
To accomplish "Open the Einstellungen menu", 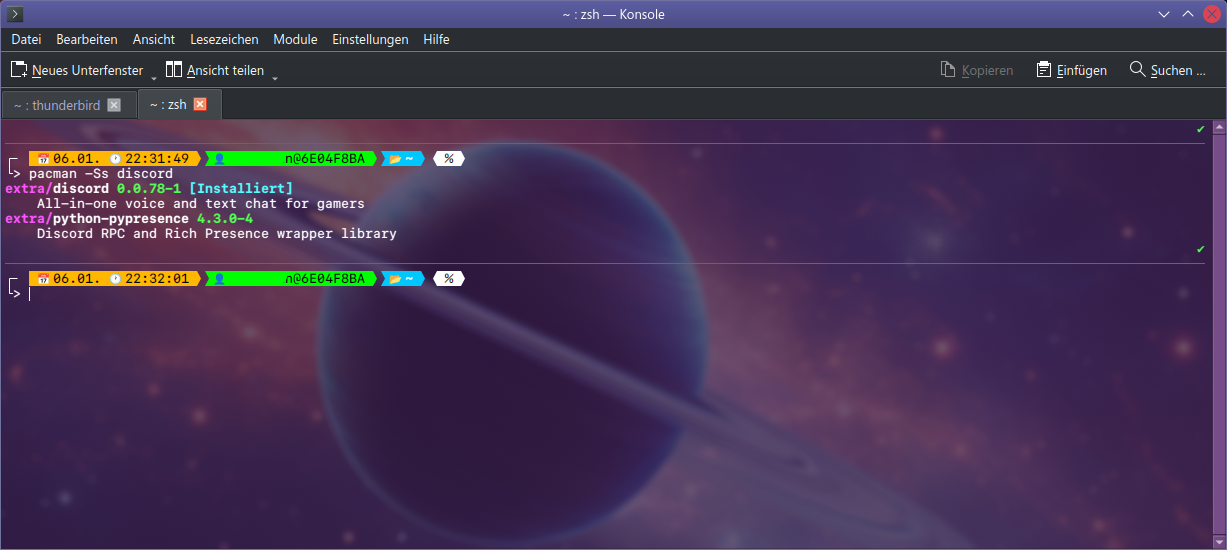I will click(x=370, y=40).
